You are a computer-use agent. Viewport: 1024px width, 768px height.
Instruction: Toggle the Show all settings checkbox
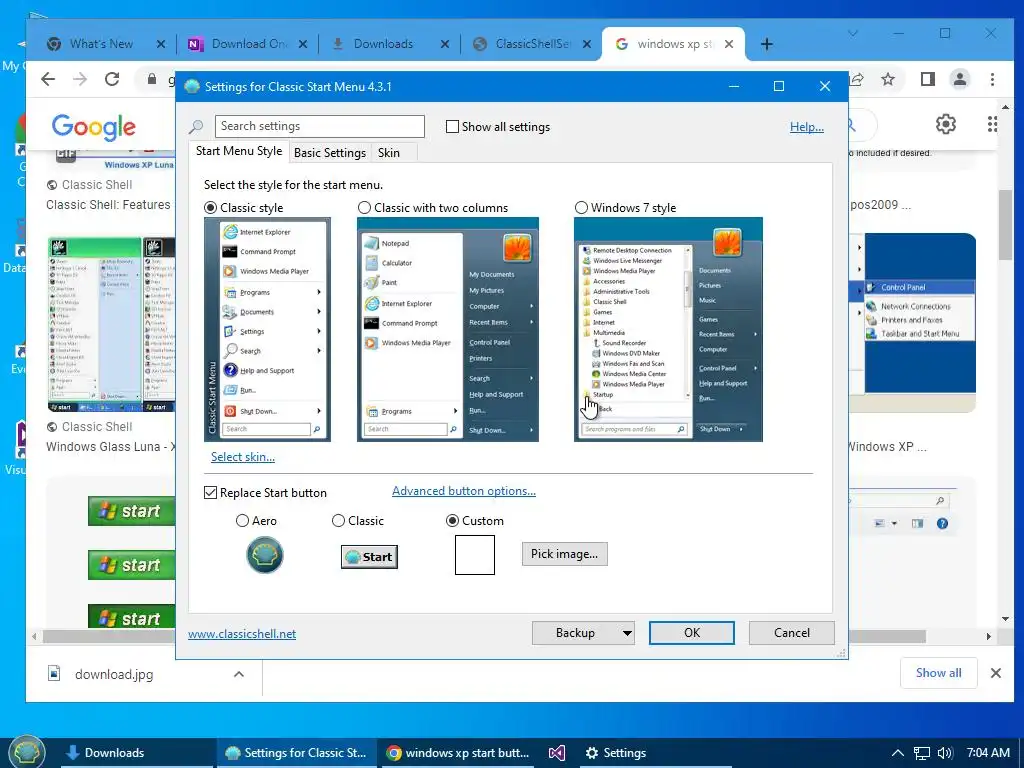(x=452, y=127)
